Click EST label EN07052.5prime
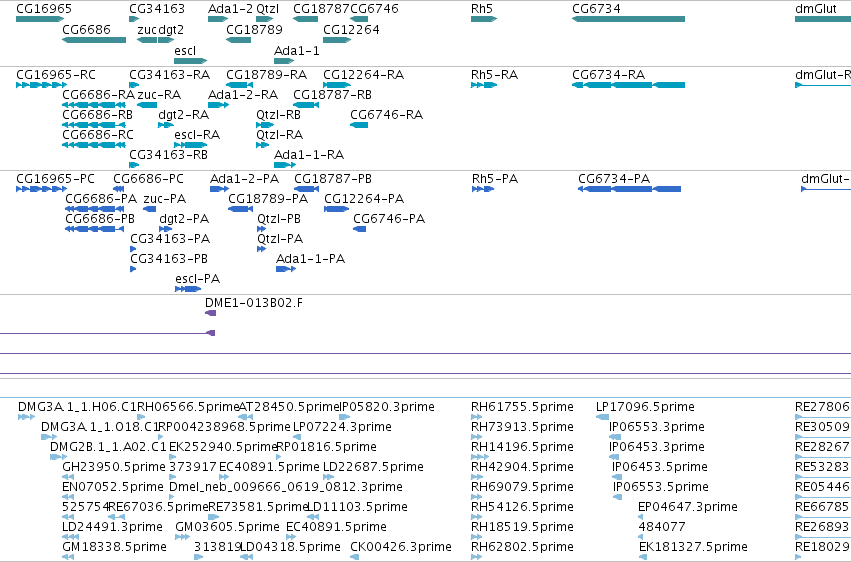The height and width of the screenshot is (562, 851). (113, 487)
